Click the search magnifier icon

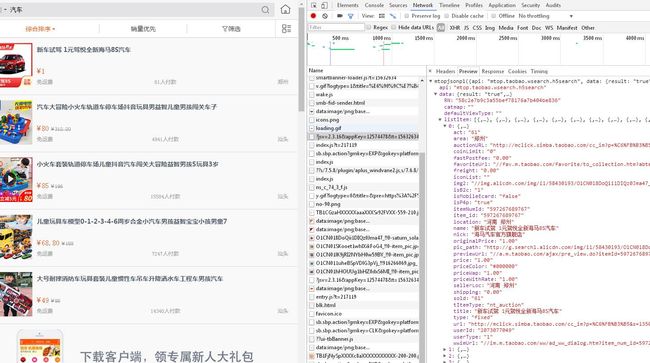coord(265,10)
